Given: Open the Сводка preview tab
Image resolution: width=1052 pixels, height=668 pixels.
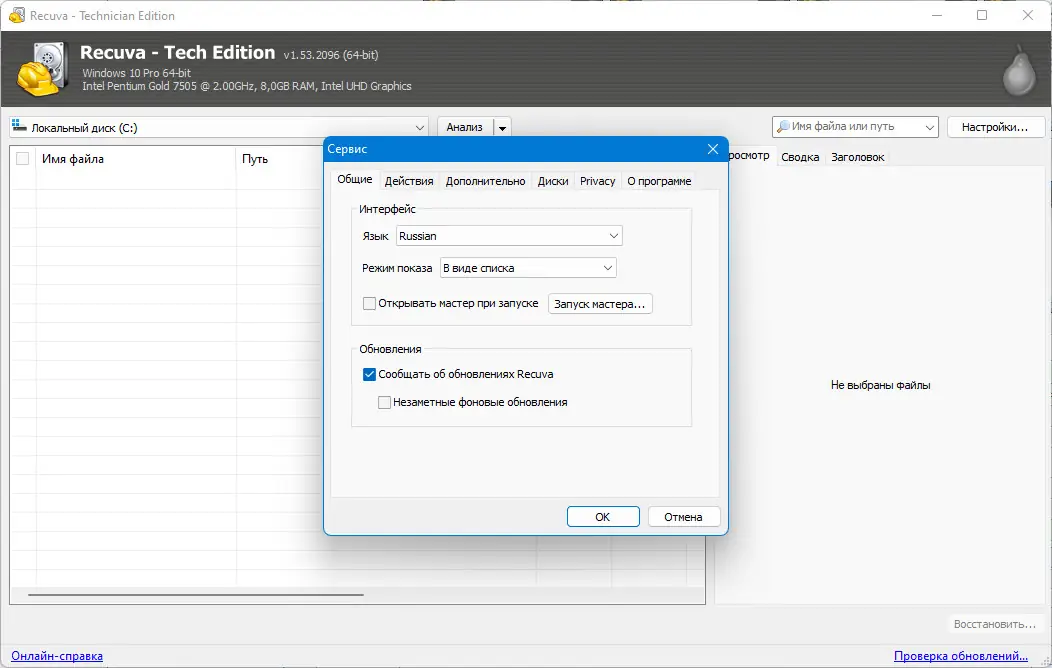Looking at the screenshot, I should tap(800, 157).
